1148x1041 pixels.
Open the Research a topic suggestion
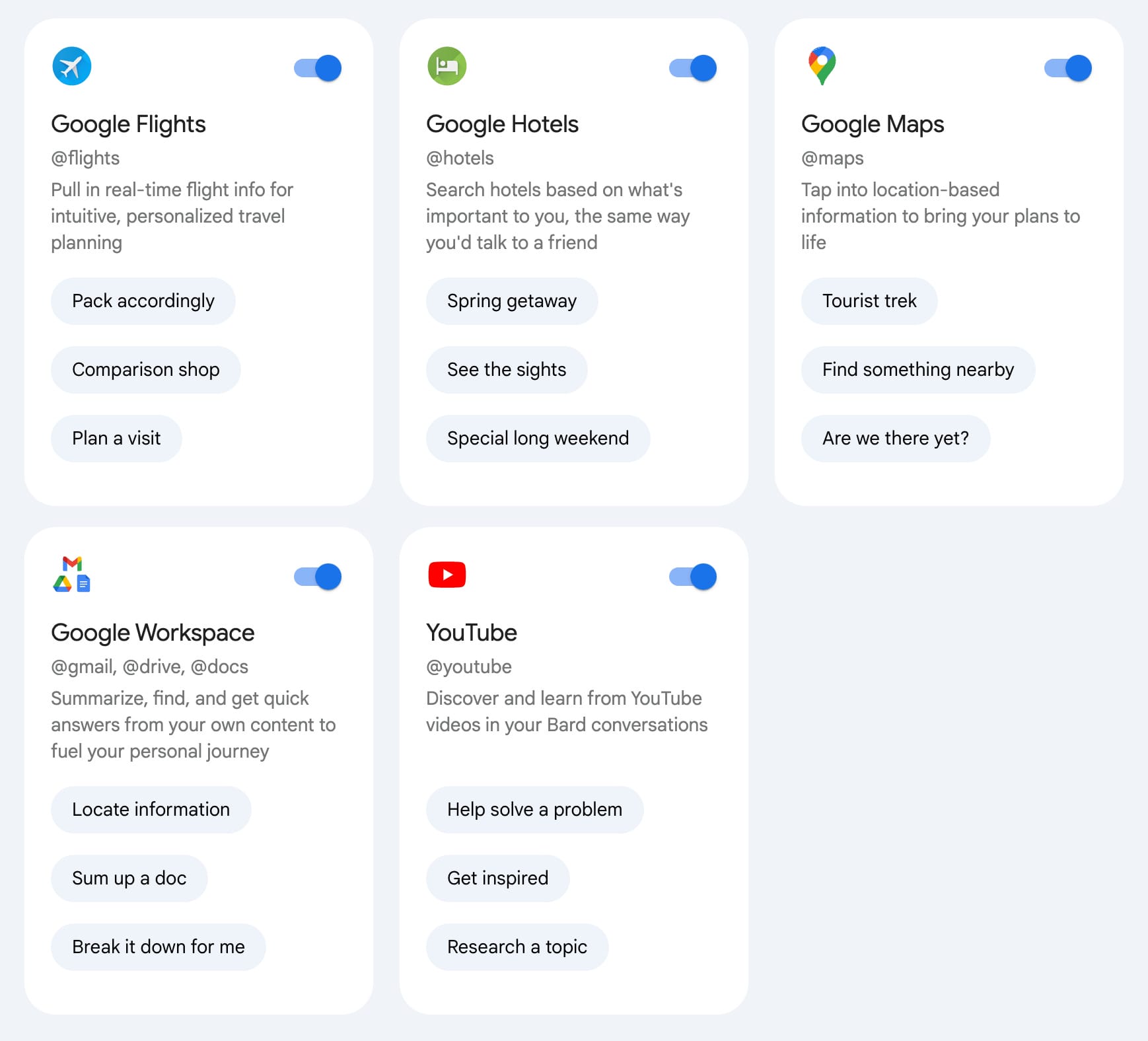click(x=517, y=947)
